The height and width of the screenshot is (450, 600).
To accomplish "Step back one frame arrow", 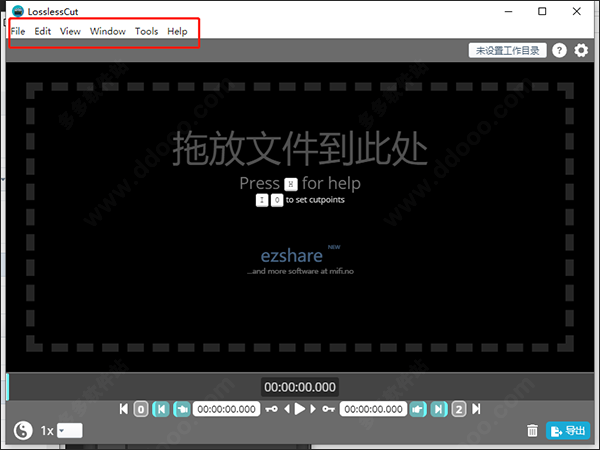I will (287, 409).
